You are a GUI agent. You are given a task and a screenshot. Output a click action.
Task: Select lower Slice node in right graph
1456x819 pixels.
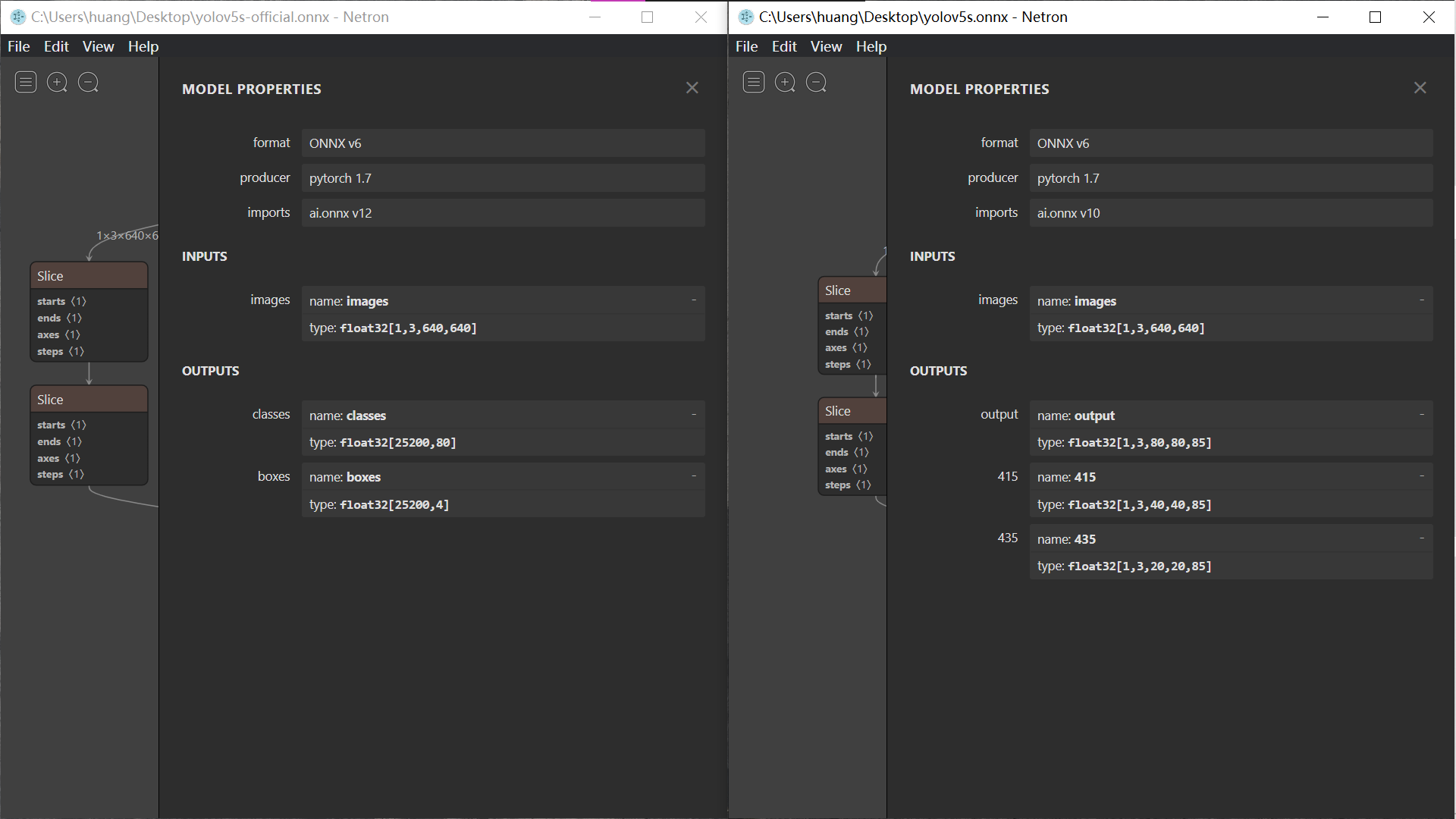pyautogui.click(x=852, y=411)
